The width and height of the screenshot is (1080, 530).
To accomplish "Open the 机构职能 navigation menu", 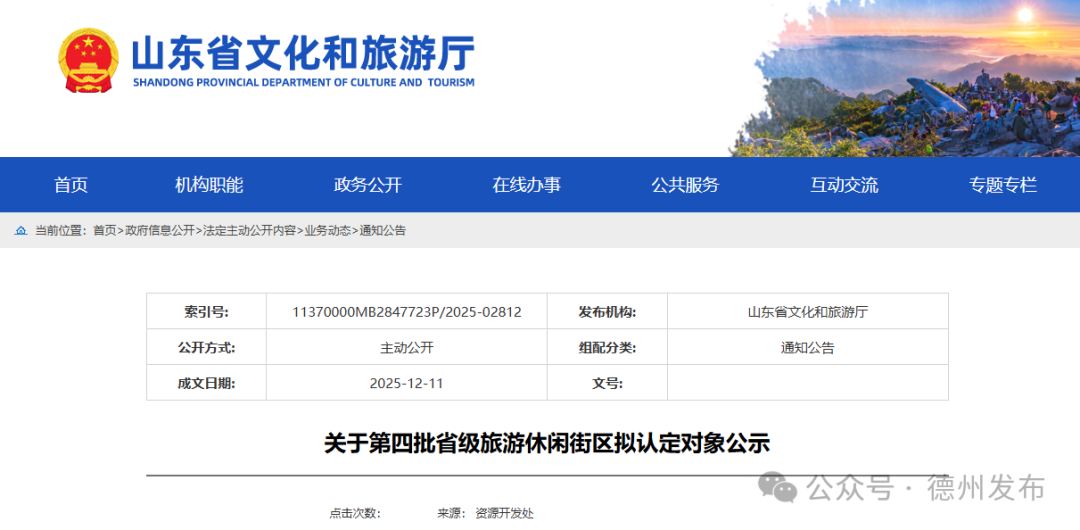I will 209,185.
